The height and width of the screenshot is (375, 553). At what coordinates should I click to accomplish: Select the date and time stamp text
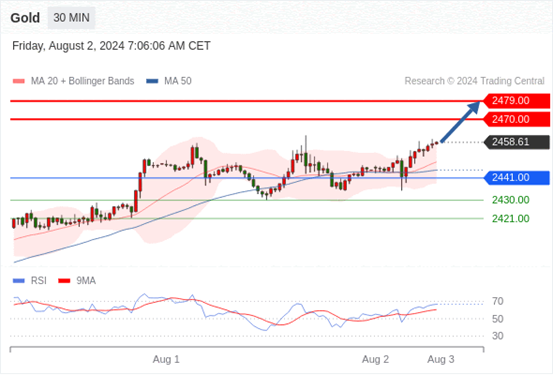pyautogui.click(x=111, y=46)
